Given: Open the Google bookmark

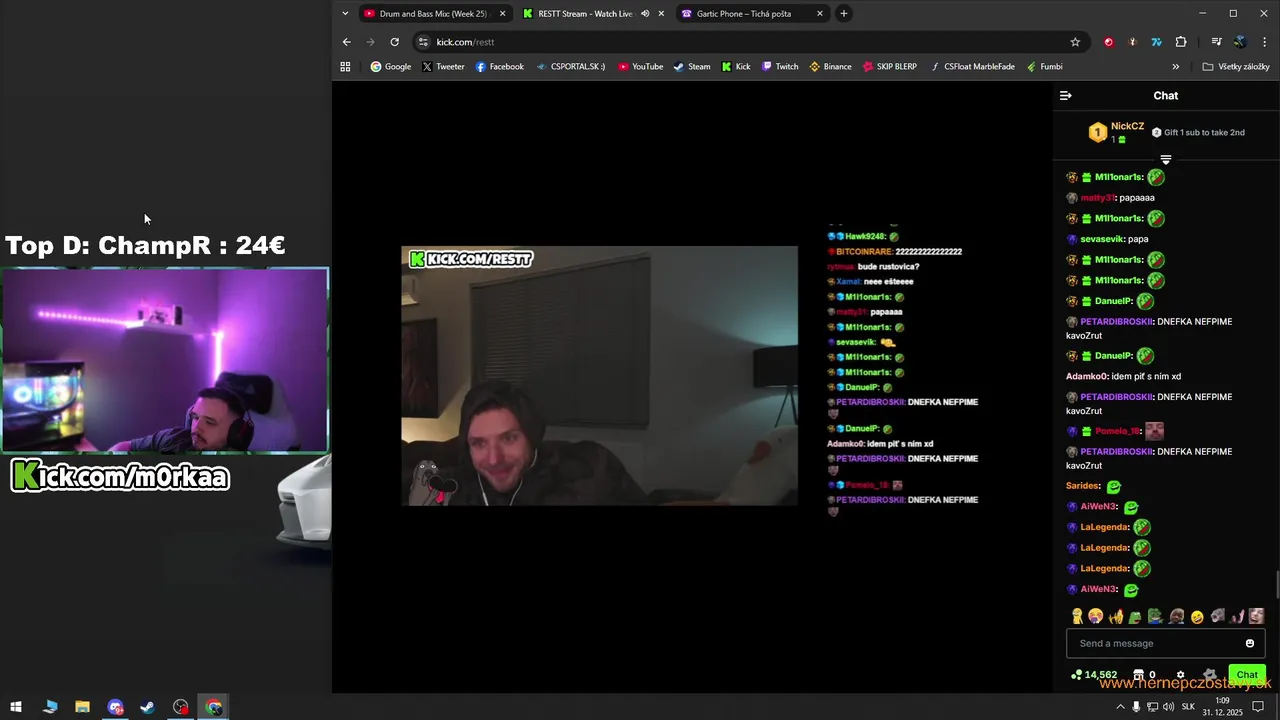Looking at the screenshot, I should pyautogui.click(x=390, y=67).
